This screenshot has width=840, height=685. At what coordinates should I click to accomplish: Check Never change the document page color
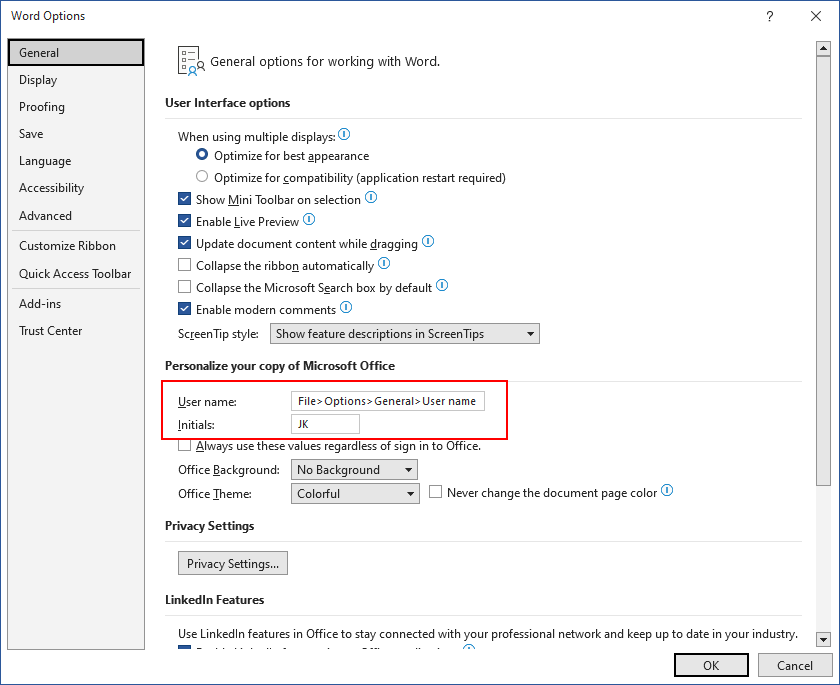tap(436, 492)
